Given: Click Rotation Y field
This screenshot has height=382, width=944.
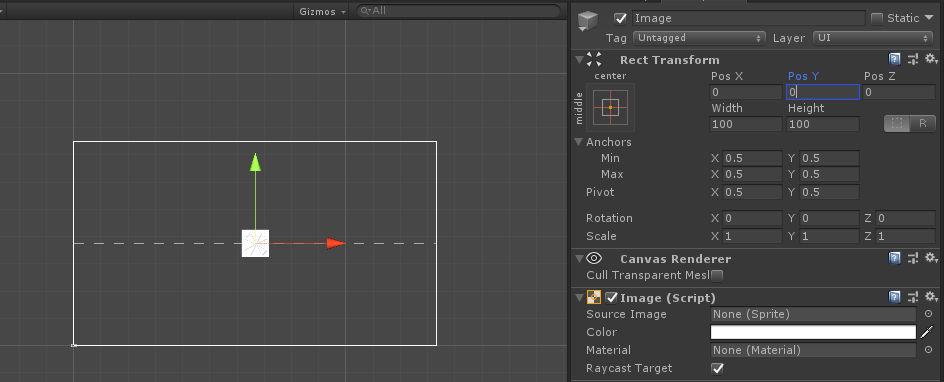Looking at the screenshot, I should coord(829,218).
